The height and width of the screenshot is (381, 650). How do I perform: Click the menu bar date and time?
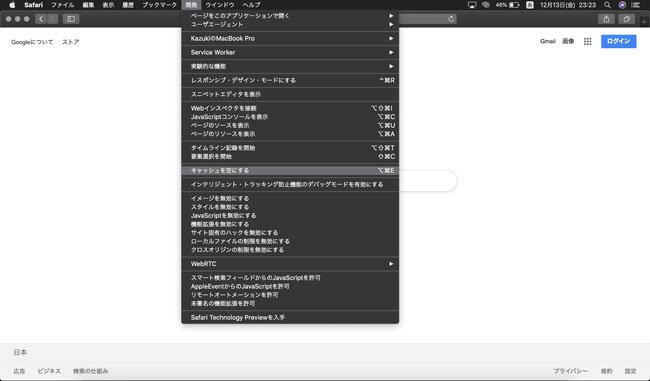568,5
